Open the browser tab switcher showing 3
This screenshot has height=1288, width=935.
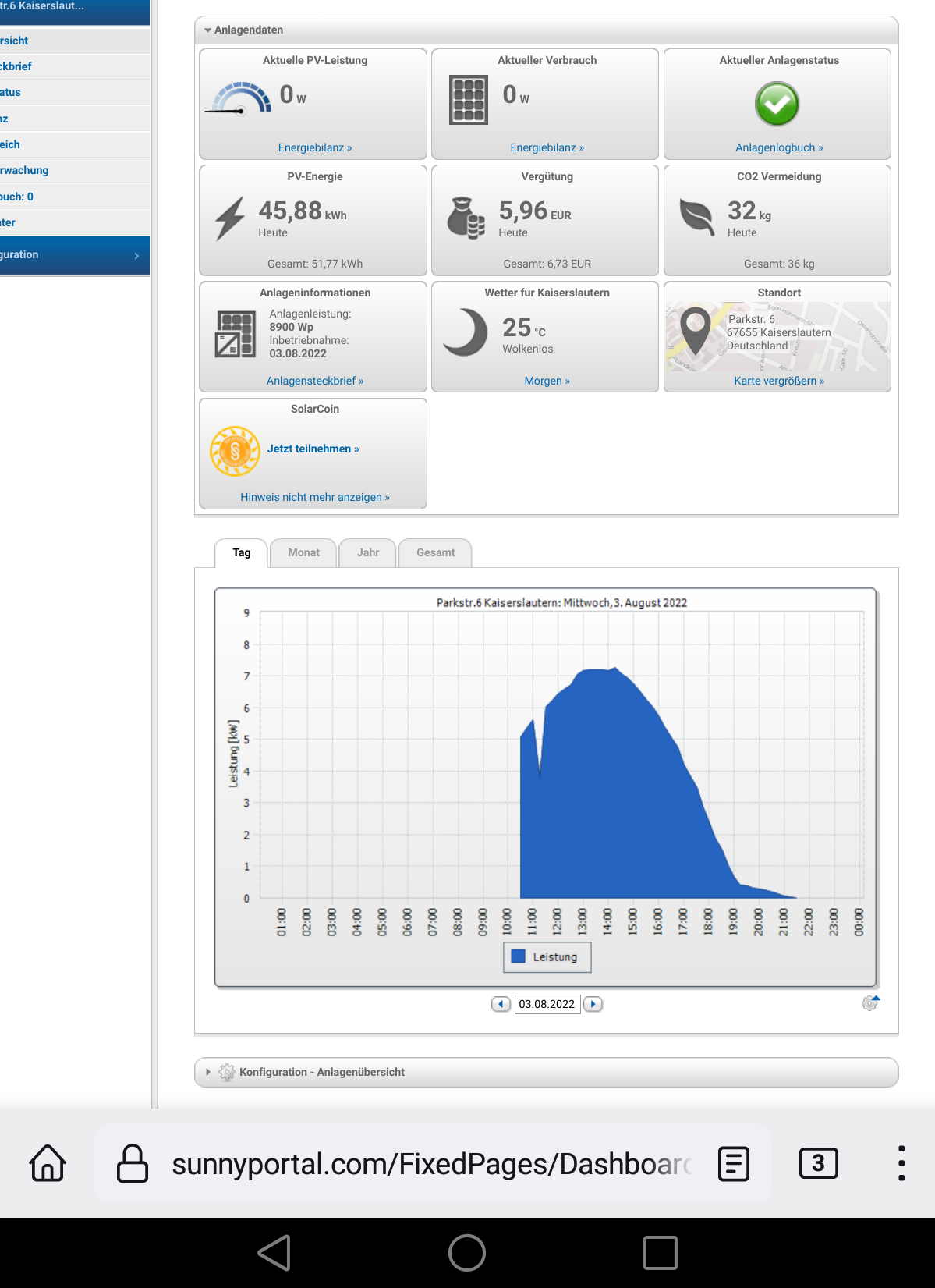pos(818,1164)
